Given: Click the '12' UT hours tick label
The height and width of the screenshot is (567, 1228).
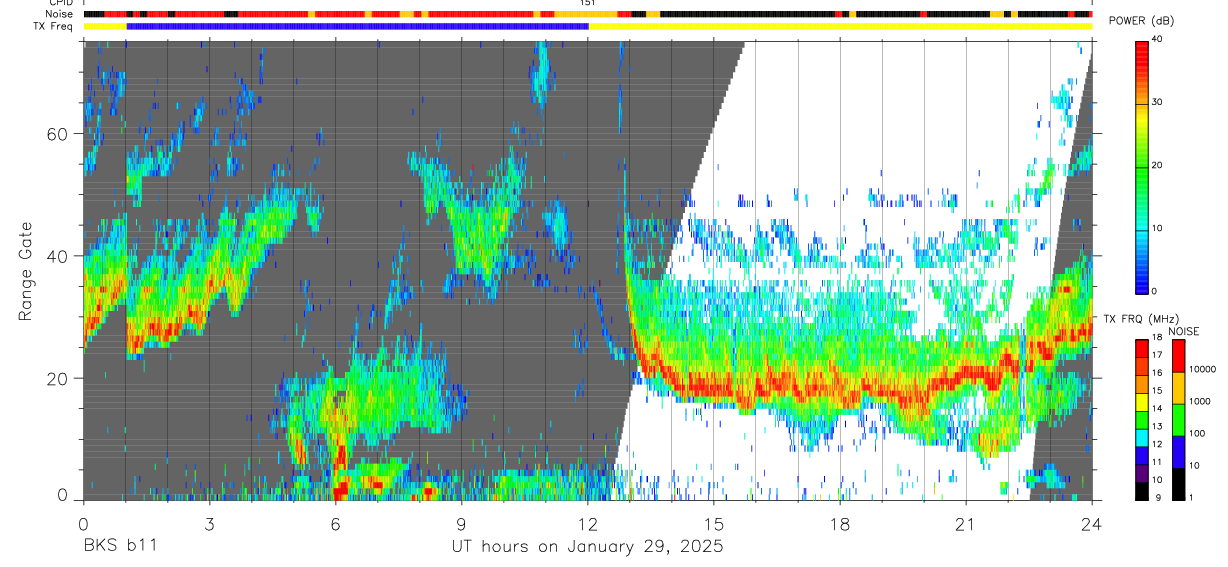Looking at the screenshot, I should pos(588,524).
